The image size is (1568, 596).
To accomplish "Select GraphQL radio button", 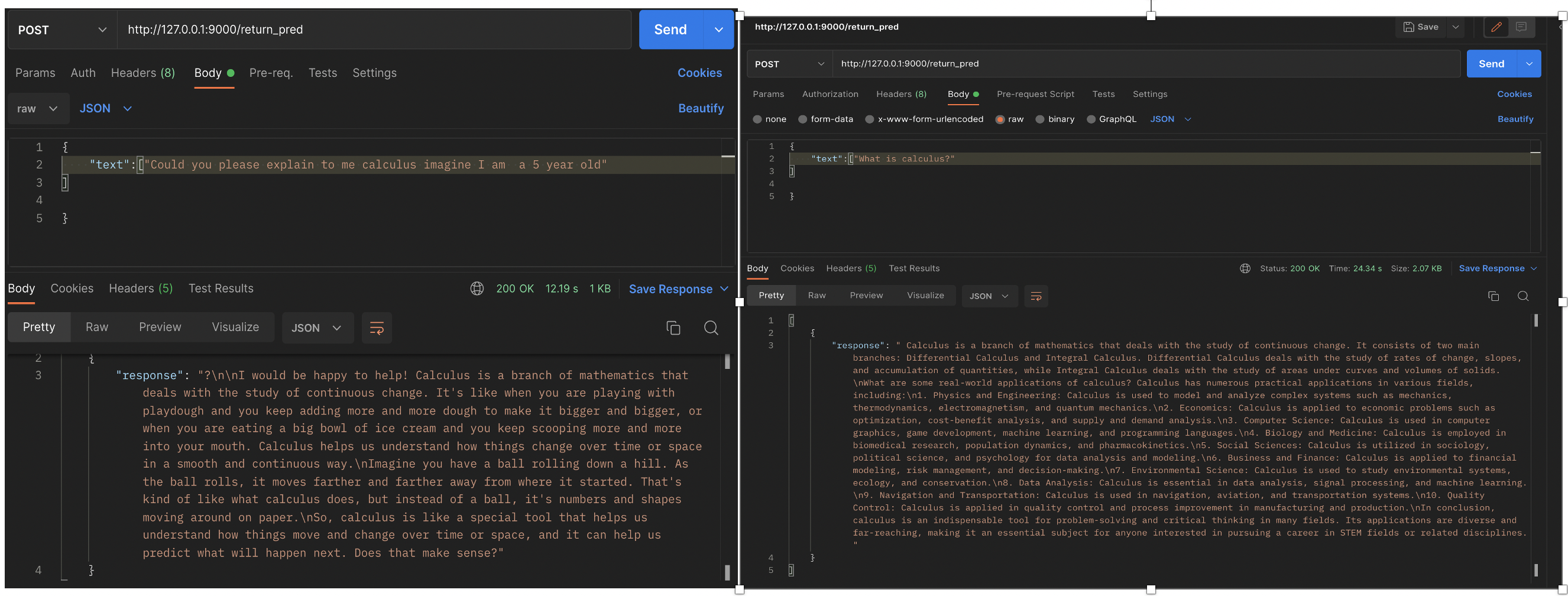I will [1091, 119].
